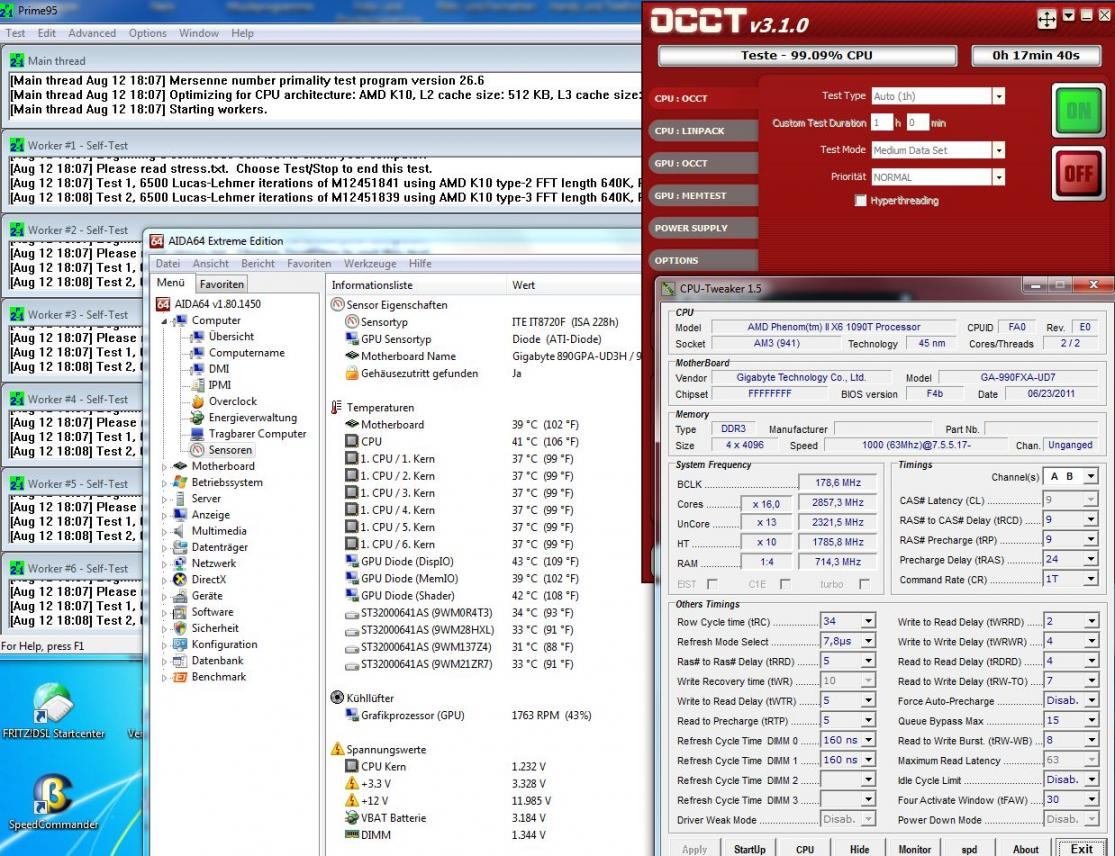Click the GPU Diode (DispIO) sensor icon

coord(351,562)
